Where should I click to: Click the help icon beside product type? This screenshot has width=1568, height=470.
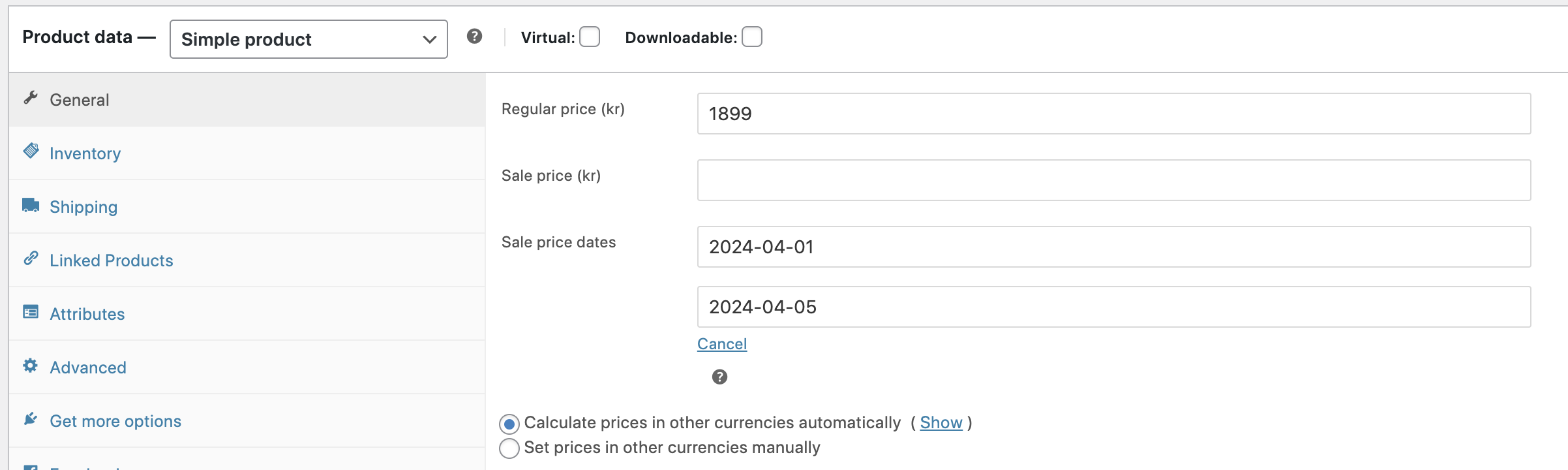pos(475,37)
